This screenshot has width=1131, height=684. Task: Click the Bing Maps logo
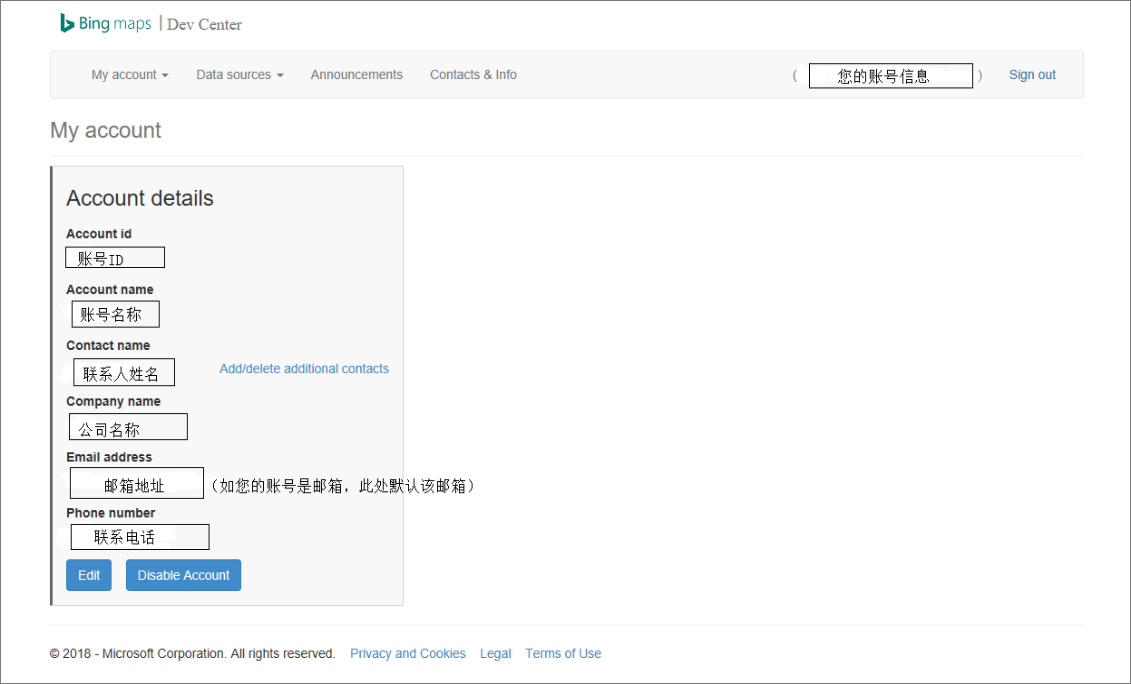[x=104, y=23]
